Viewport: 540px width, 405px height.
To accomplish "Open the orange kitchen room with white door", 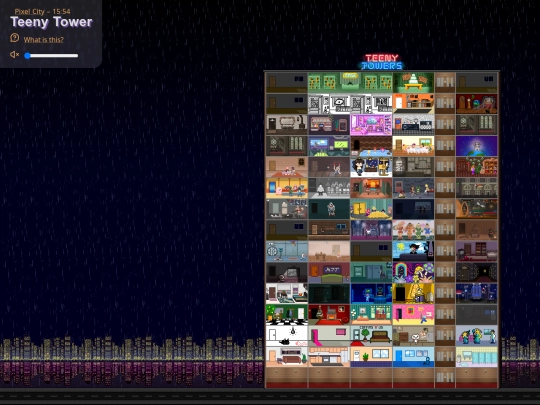I will [x=413, y=104].
